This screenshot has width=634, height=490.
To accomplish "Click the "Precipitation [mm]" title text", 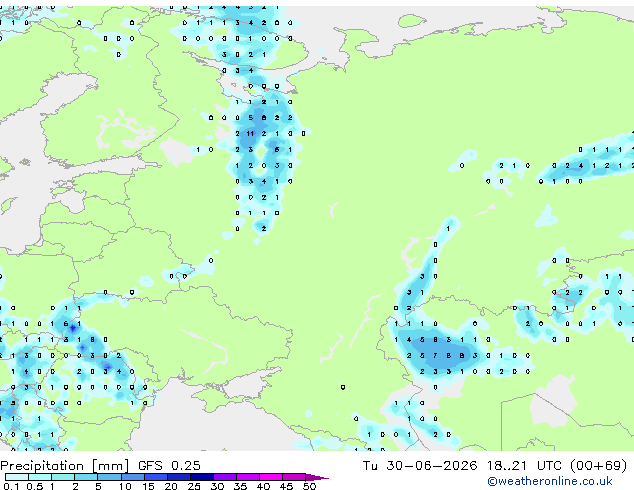I will [65, 466].
